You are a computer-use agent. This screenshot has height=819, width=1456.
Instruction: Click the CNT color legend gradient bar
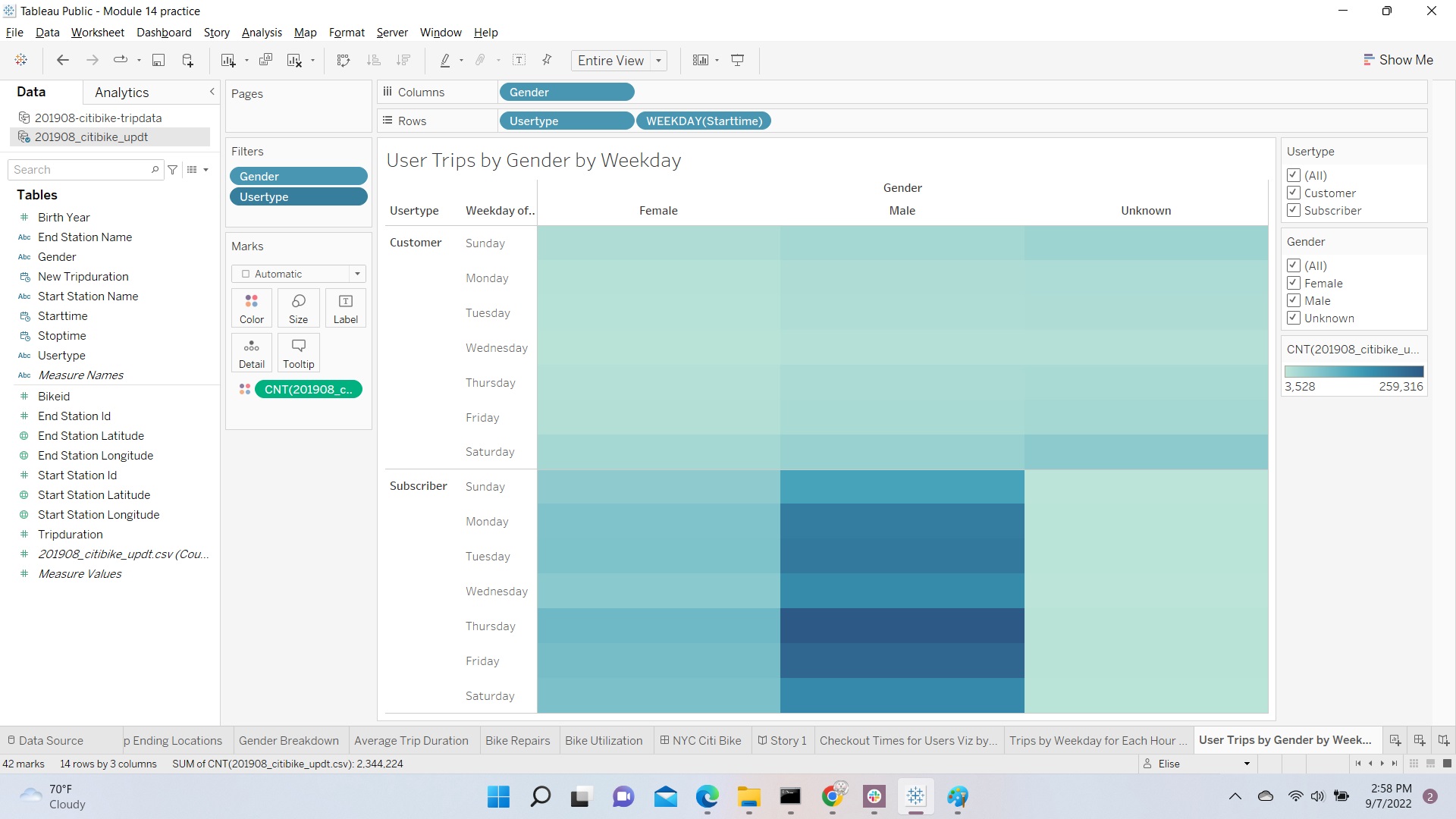[x=1354, y=372]
